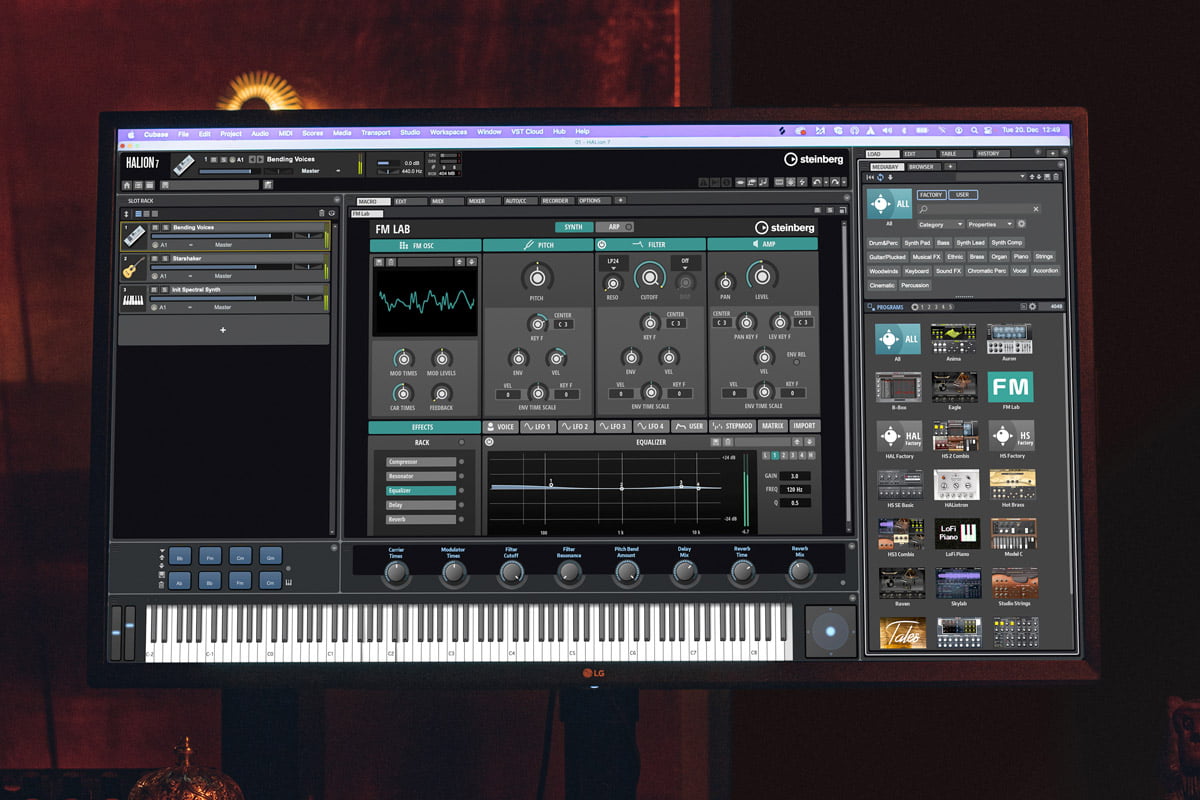Click the FACTORY filter button
Image resolution: width=1200 pixels, height=800 pixels.
[931, 195]
